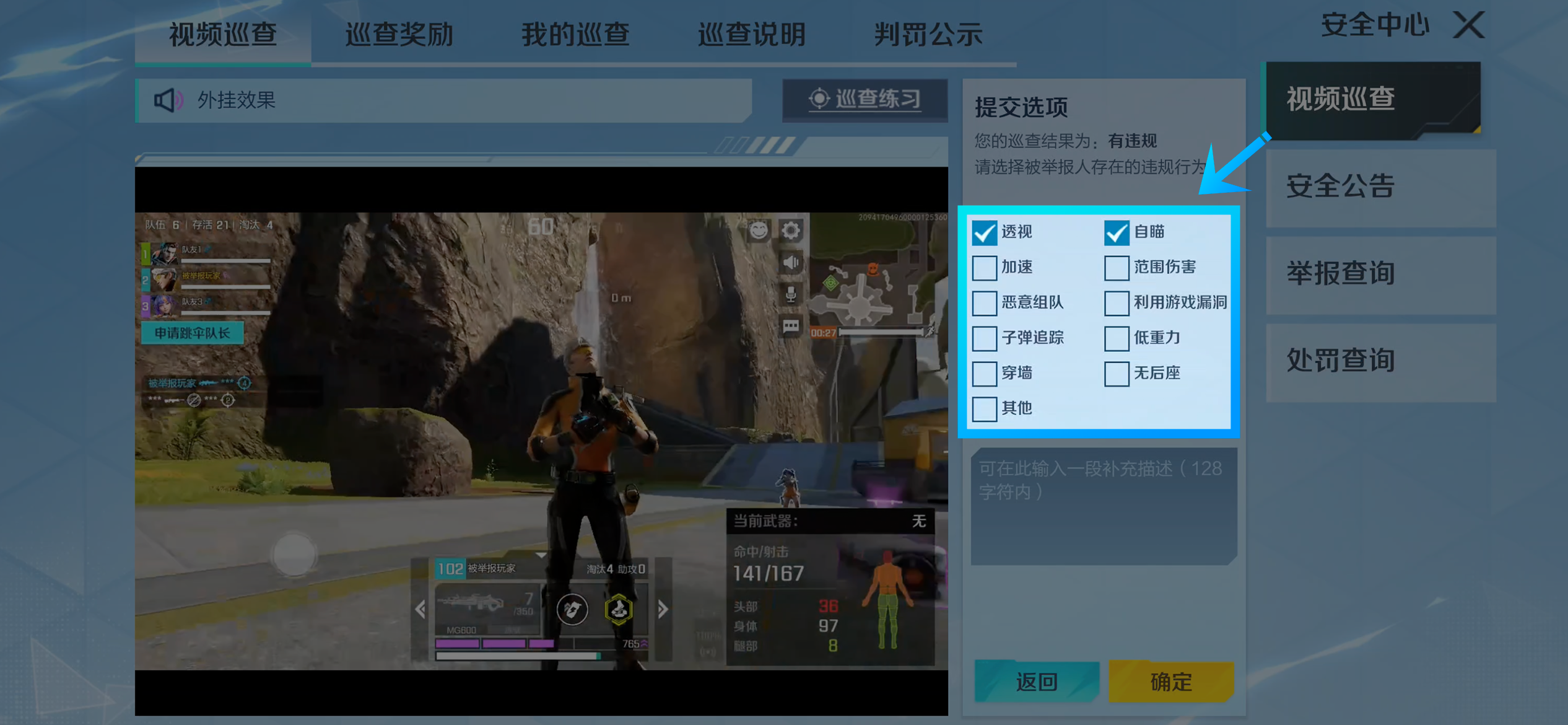Screen dimensions: 1568x725
Task: Check the 加速 checkbox
Action: [x=984, y=268]
